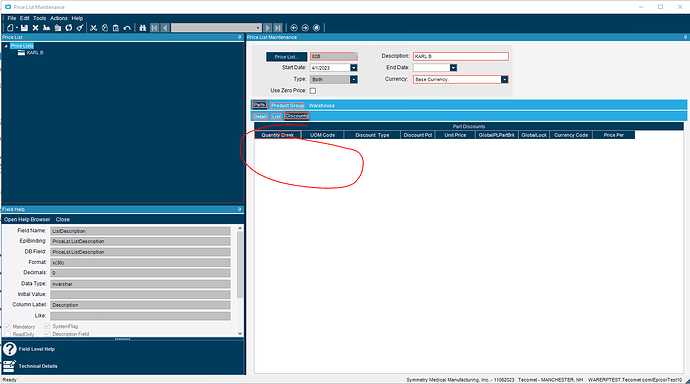Screen dimensions: 690x384
Task: Switch to the Warehouse tab
Action: tap(322, 106)
